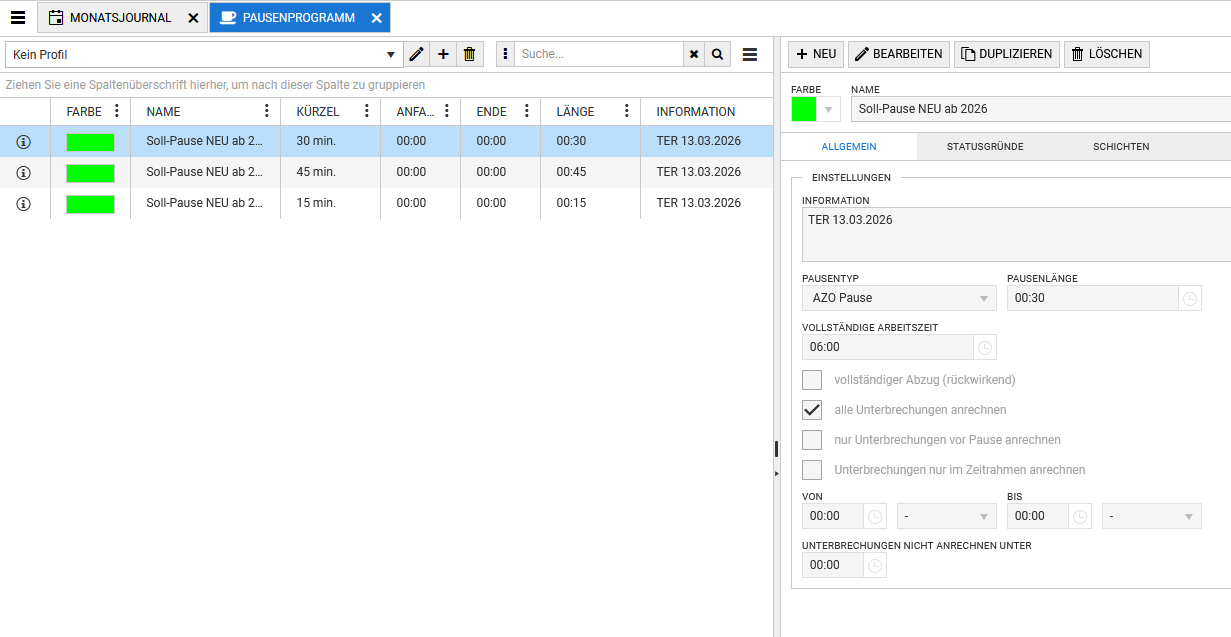This screenshot has width=1231, height=637.
Task: Delete profile using the trash icon
Action: click(470, 54)
